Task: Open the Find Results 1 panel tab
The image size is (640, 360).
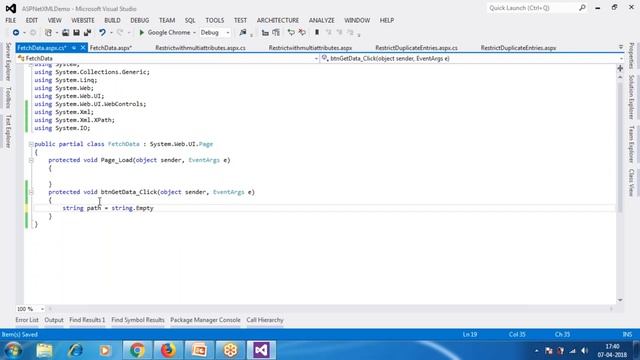Action: click(x=87, y=320)
